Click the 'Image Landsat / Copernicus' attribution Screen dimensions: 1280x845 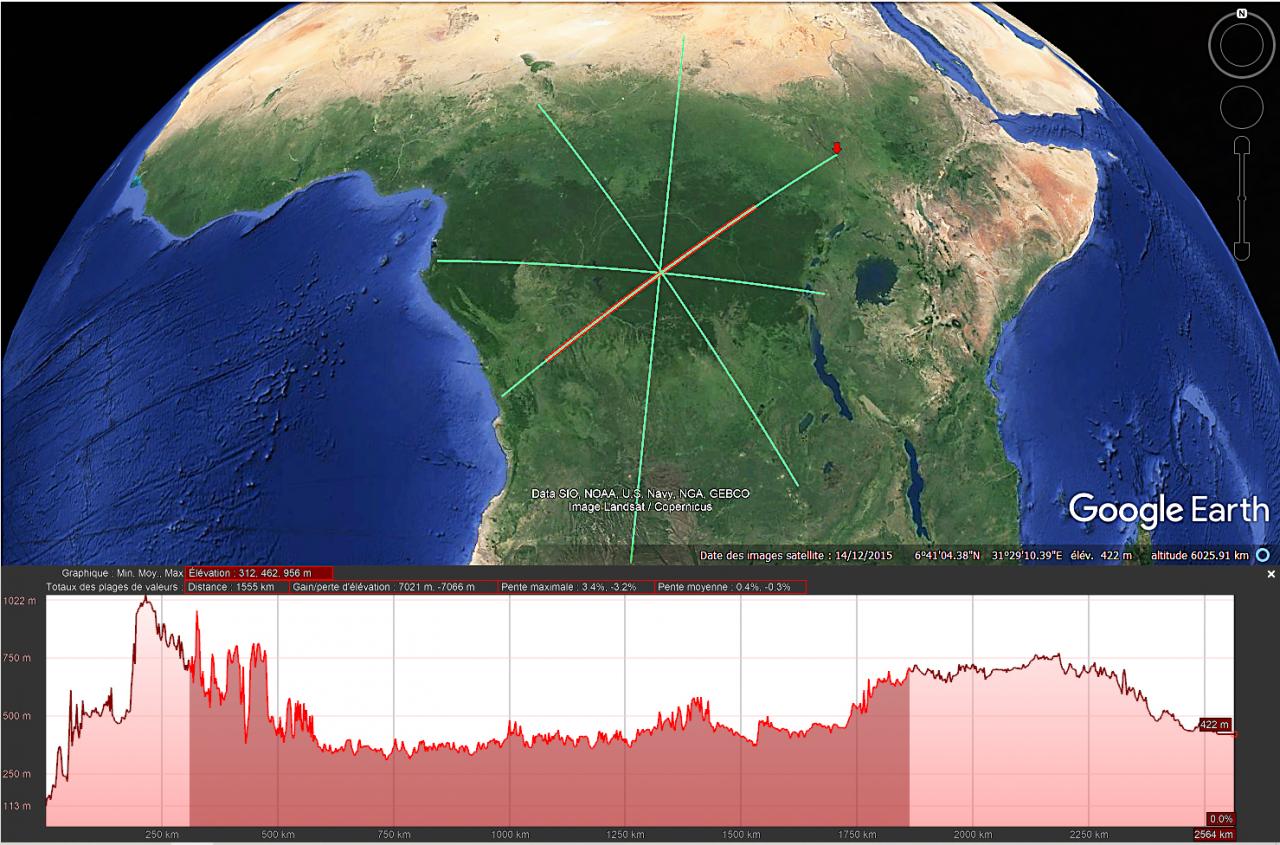coord(640,507)
